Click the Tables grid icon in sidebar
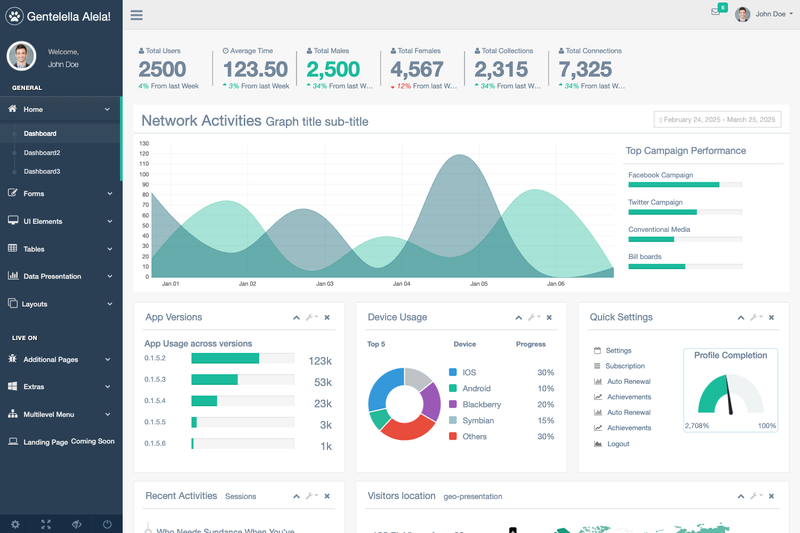Image resolution: width=800 pixels, height=533 pixels. pos(13,248)
